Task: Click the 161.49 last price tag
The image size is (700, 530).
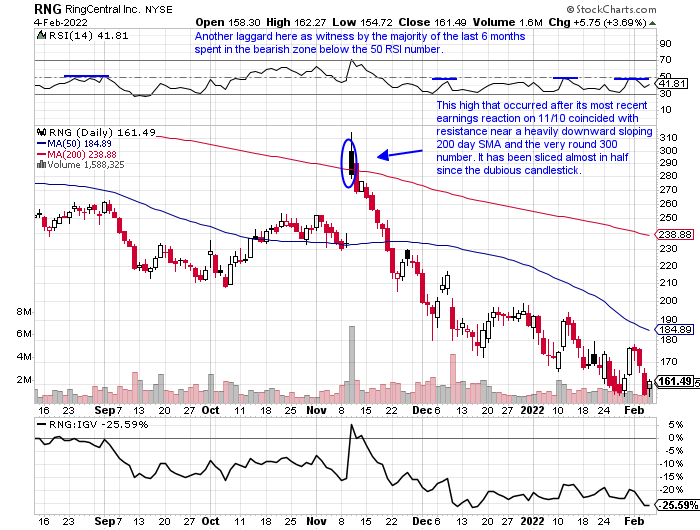Action: [x=675, y=381]
